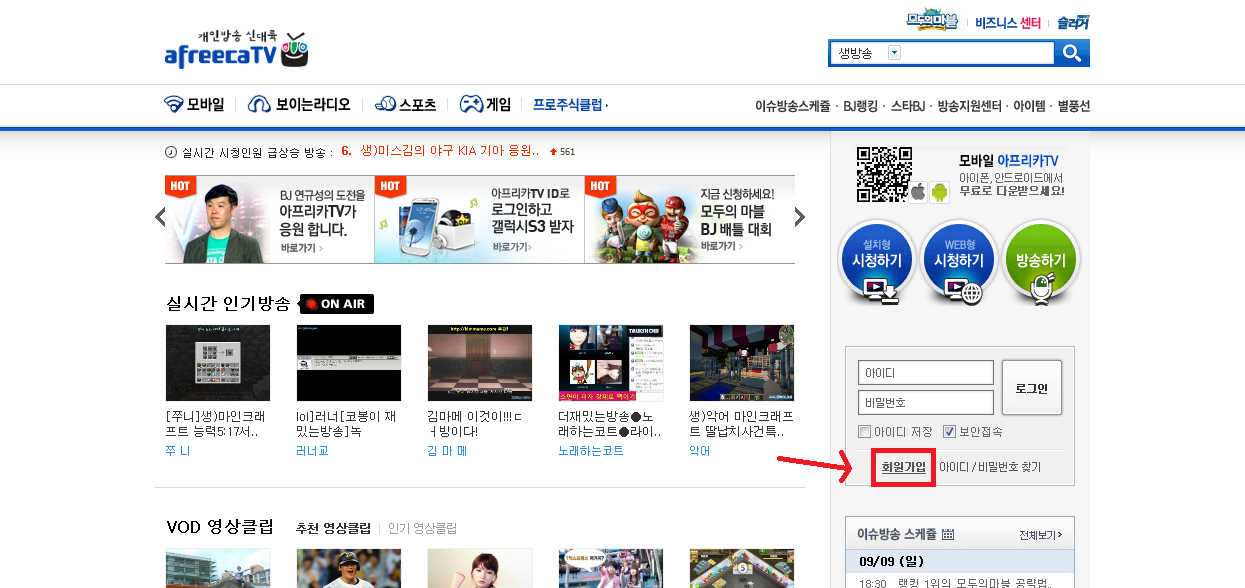Viewport: 1245px width, 588px height.
Task: Open the 김마메 이것이 broadcast thumbnail
Action: coord(480,363)
